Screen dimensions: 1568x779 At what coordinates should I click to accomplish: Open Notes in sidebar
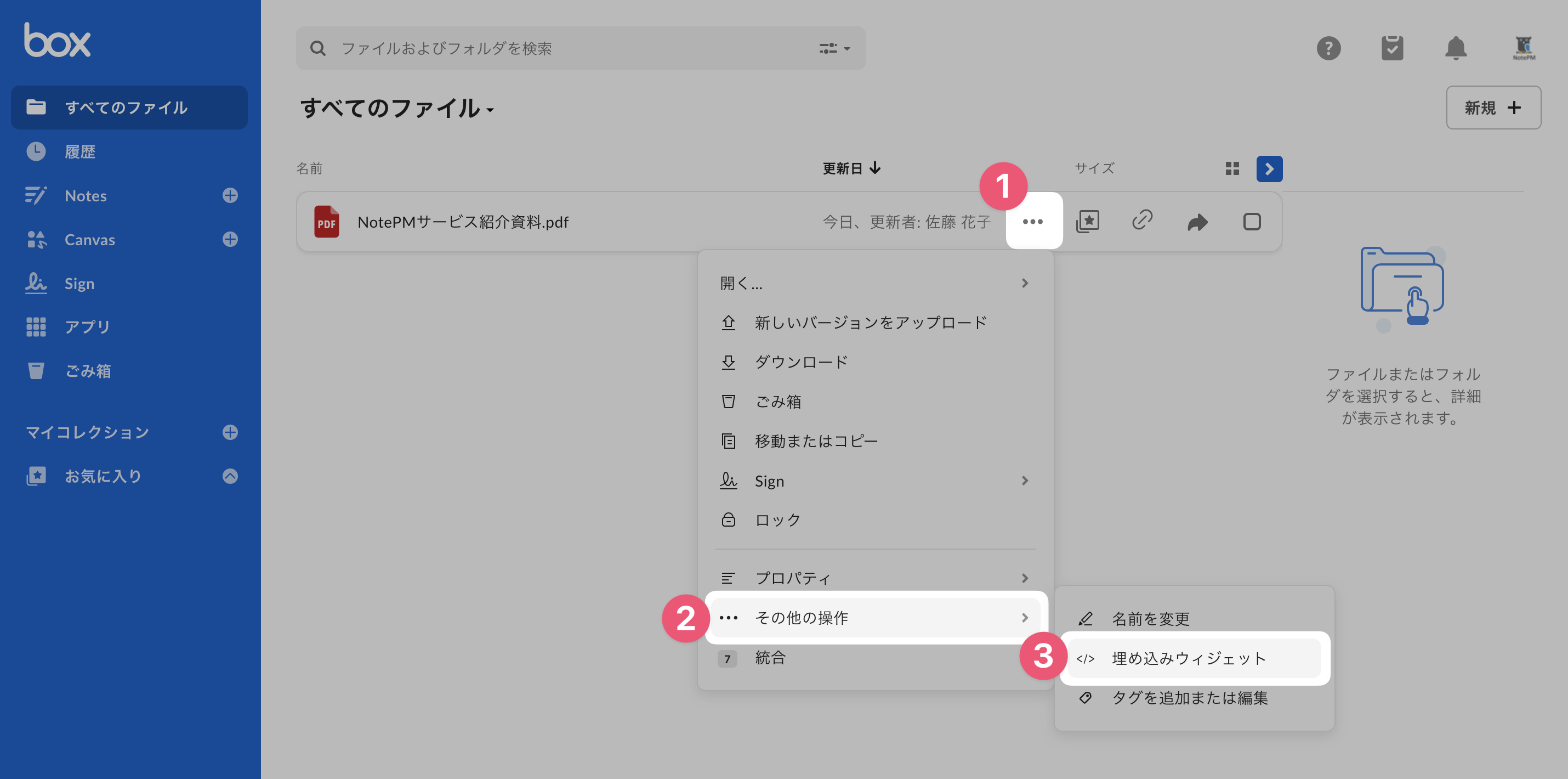(x=85, y=195)
